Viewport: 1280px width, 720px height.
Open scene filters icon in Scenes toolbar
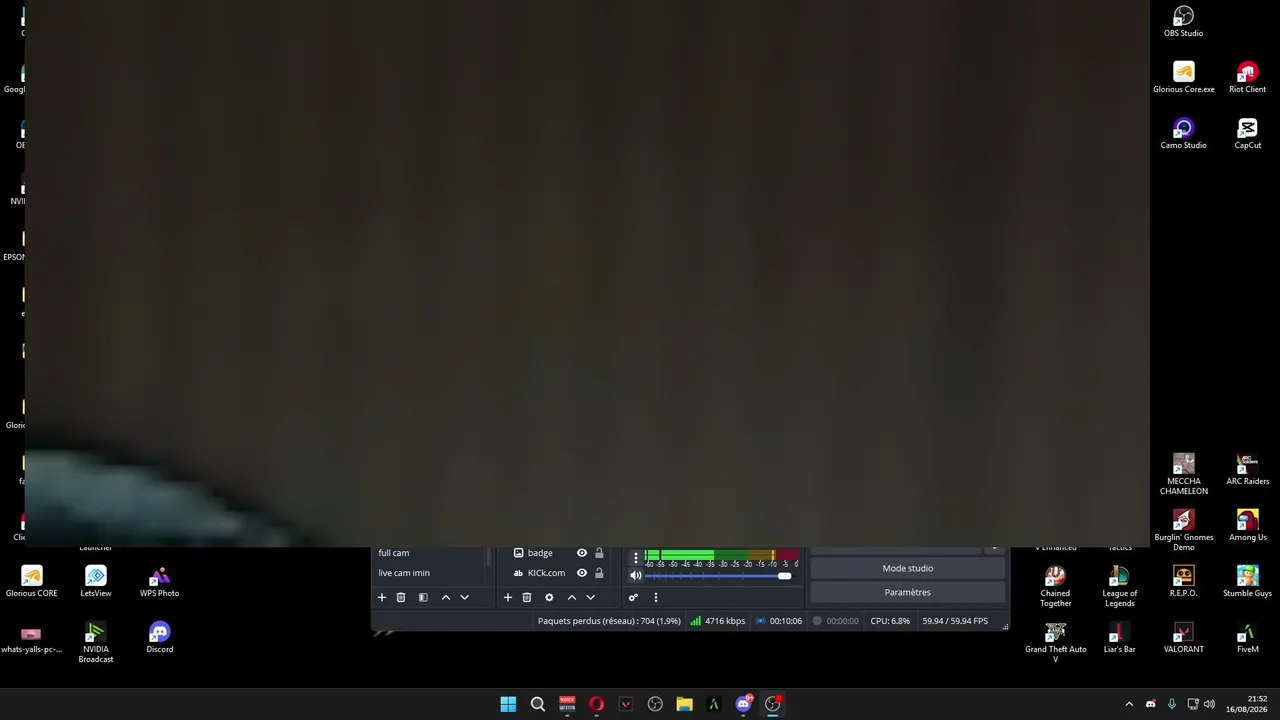423,597
